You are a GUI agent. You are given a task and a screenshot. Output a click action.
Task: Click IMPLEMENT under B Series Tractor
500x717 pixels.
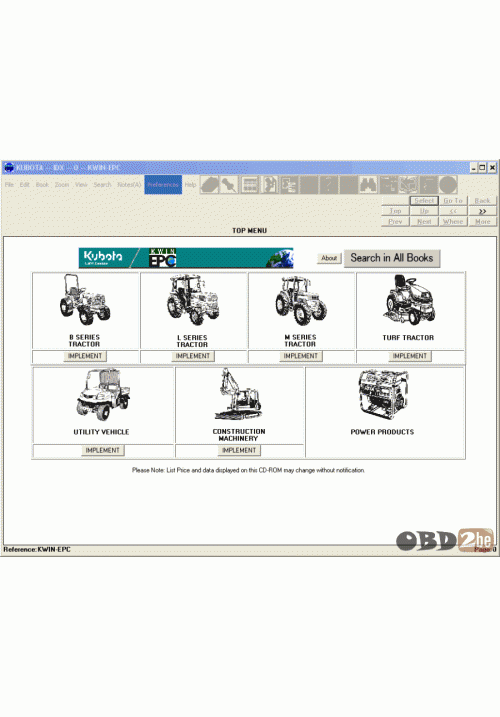[x=85, y=356]
